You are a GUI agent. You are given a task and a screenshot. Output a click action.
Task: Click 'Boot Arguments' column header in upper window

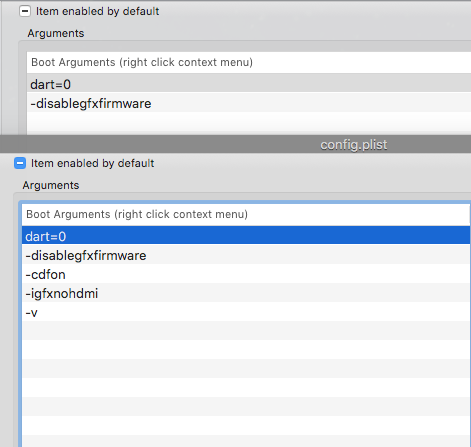(x=249, y=62)
